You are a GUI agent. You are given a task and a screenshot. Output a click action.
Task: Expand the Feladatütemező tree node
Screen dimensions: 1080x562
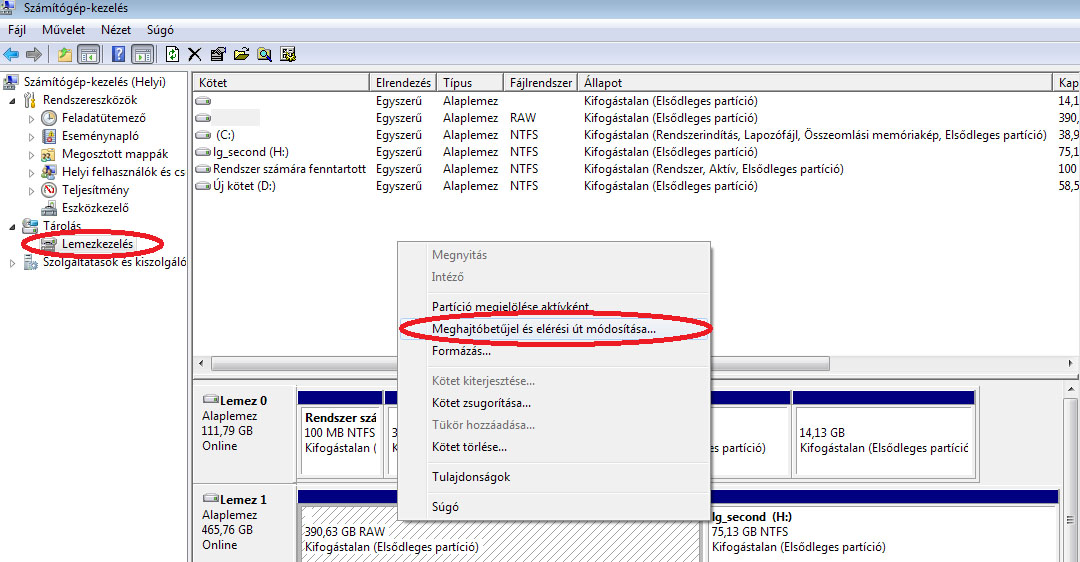tap(31, 118)
